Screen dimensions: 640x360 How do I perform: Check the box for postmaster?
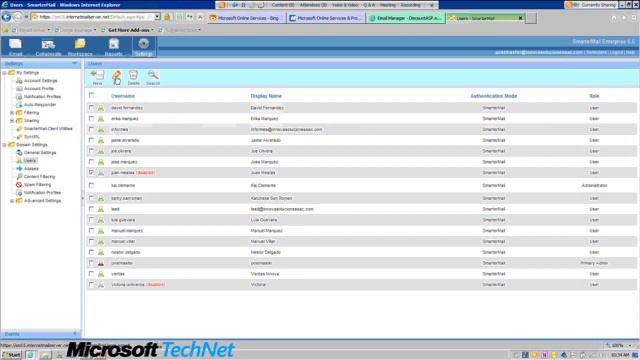click(91, 263)
